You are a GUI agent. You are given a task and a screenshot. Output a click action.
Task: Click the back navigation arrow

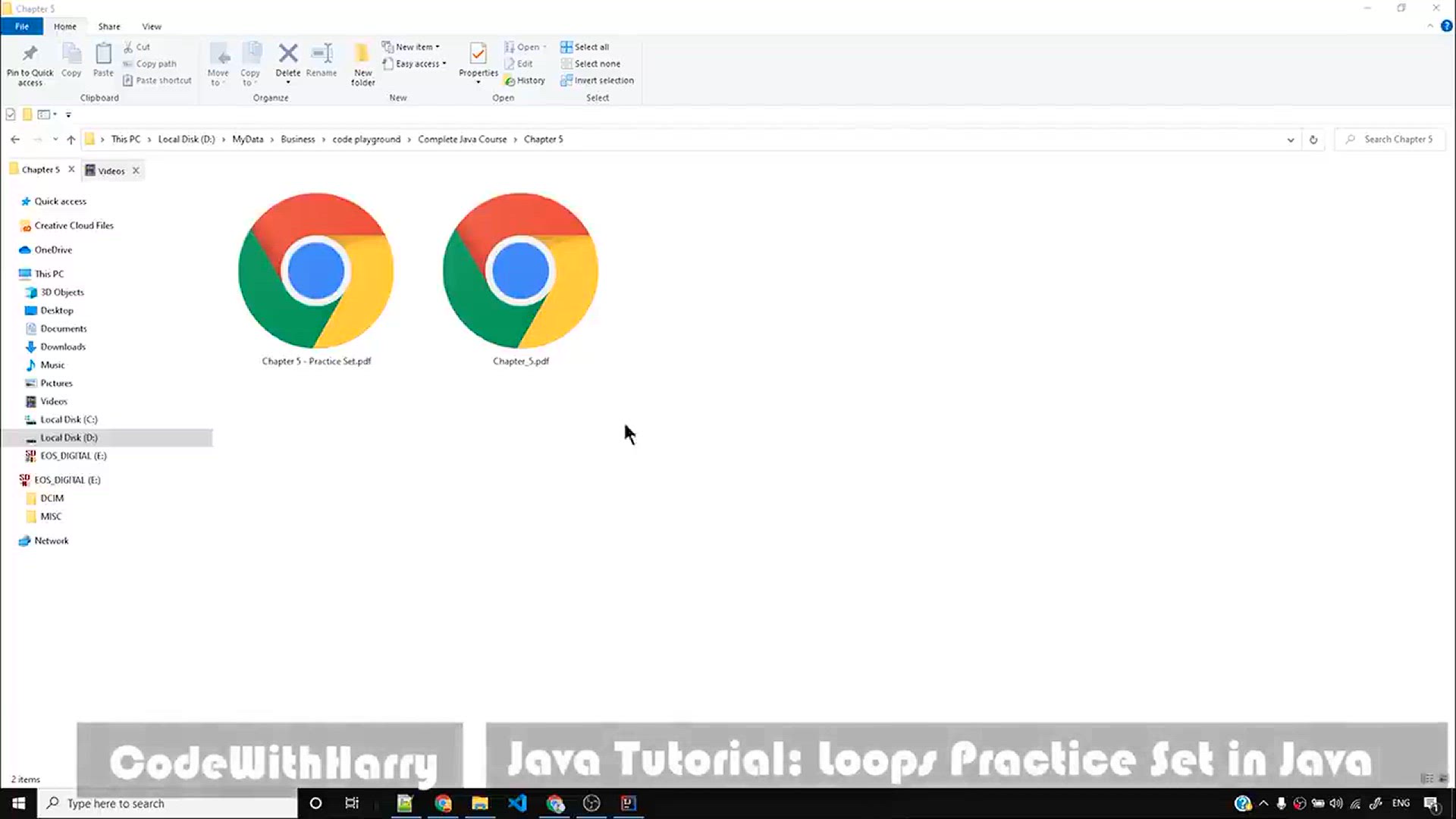(x=15, y=140)
